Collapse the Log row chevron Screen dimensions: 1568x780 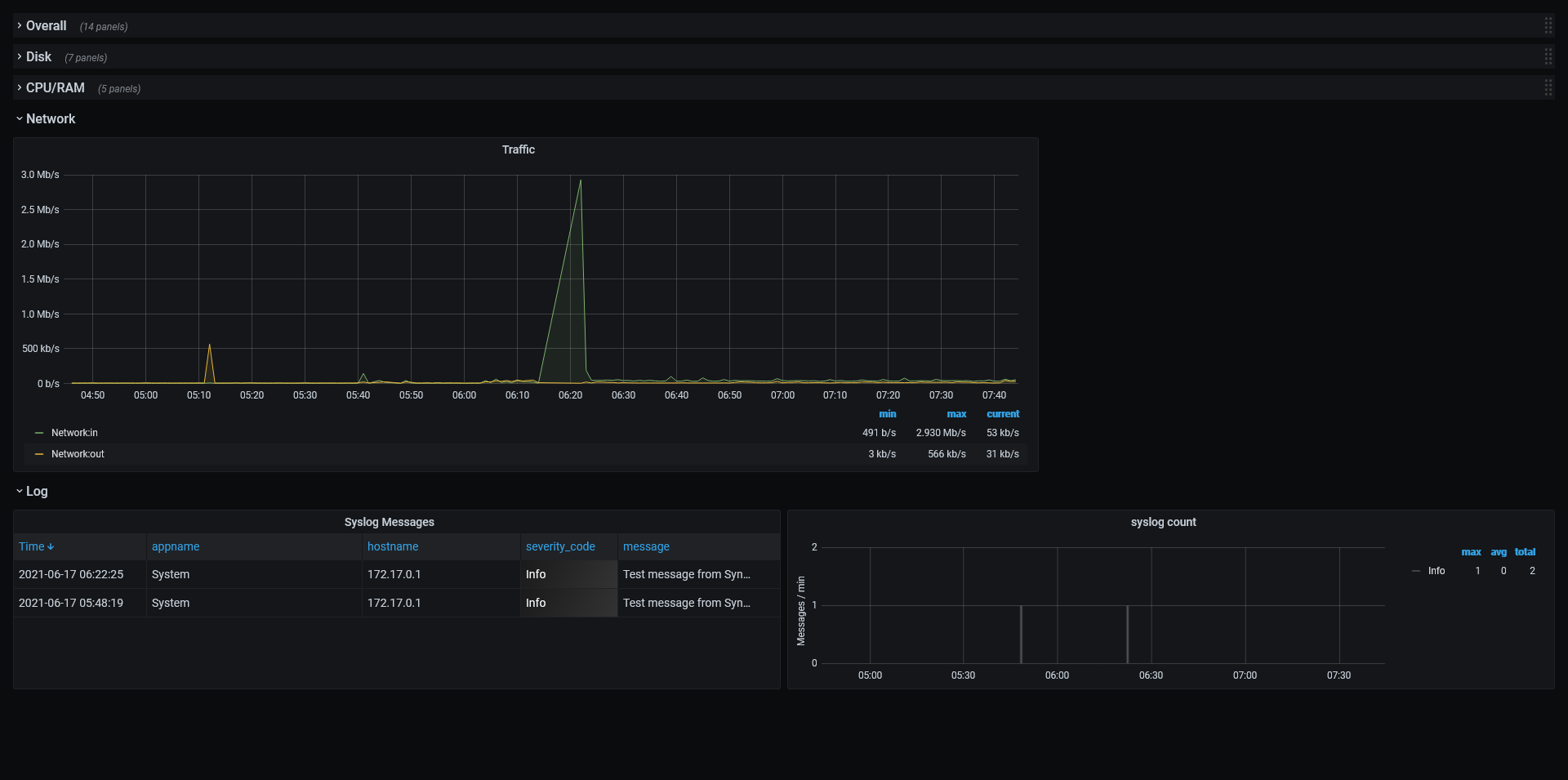point(20,491)
